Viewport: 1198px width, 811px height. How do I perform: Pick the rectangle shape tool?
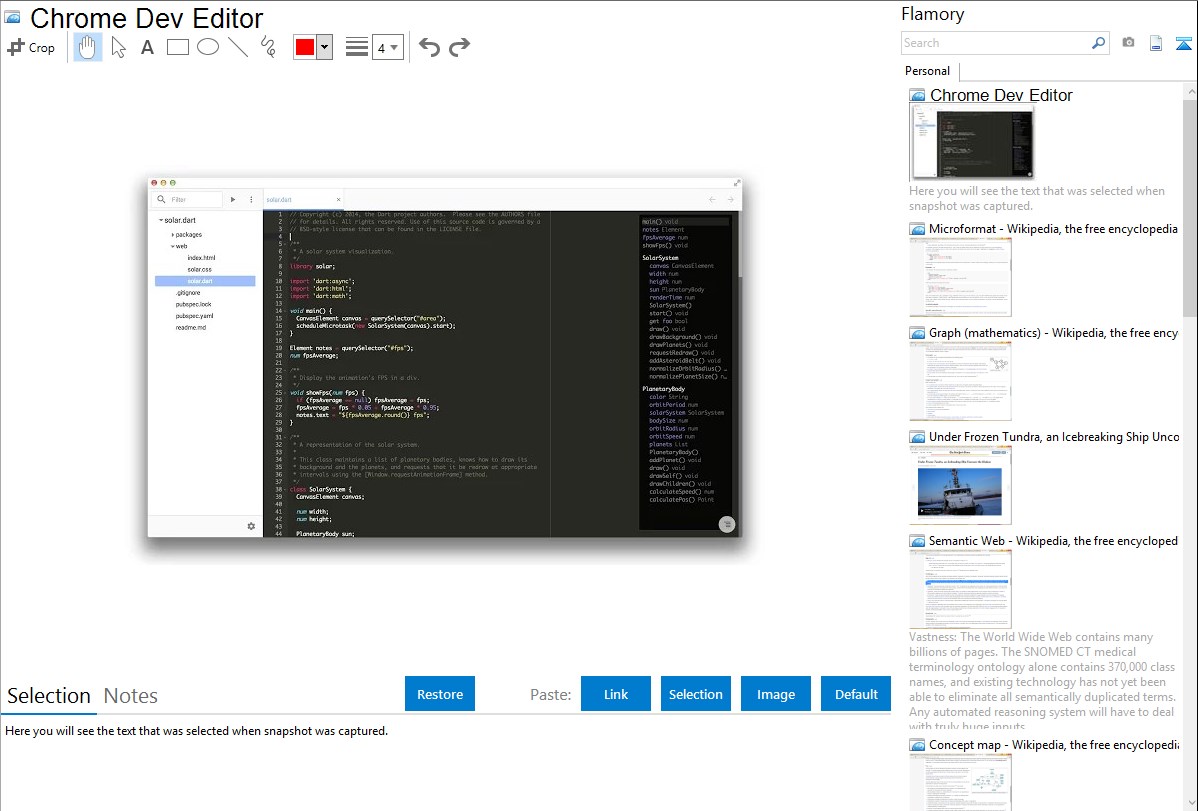(178, 47)
